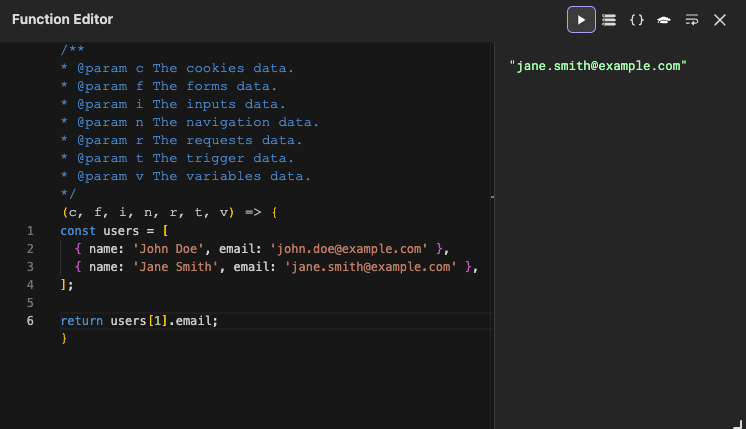Click 'jane.smith@example.com' string in code line 3
The width and height of the screenshot is (746, 429).
[x=371, y=267]
